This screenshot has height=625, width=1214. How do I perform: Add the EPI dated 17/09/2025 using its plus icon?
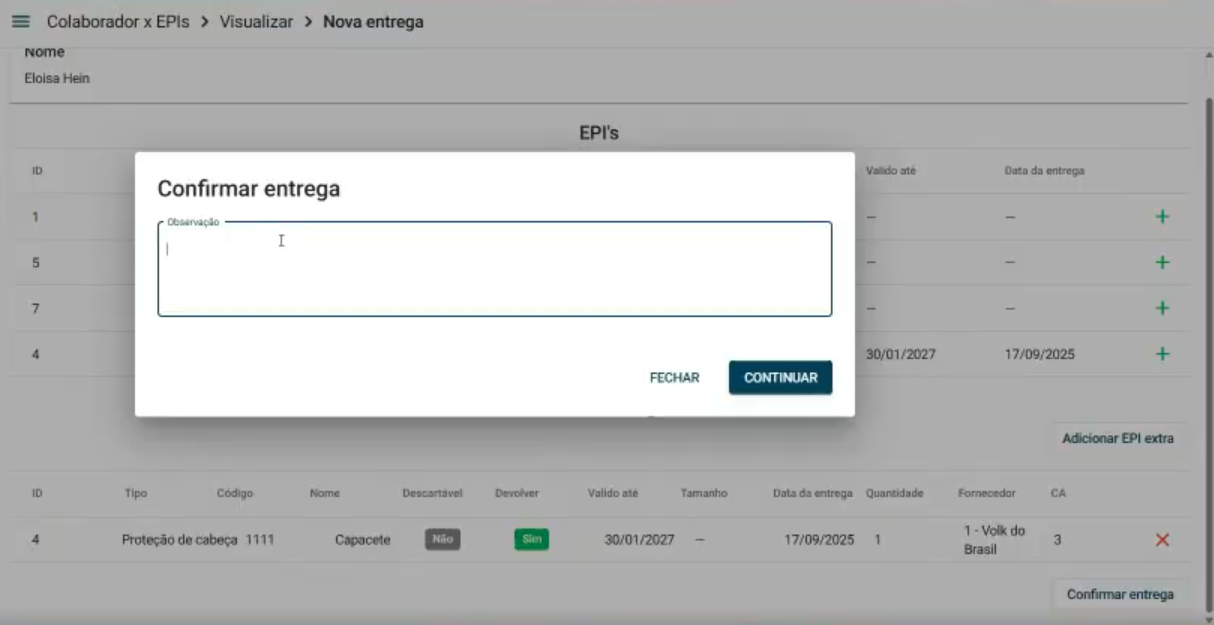click(1162, 353)
